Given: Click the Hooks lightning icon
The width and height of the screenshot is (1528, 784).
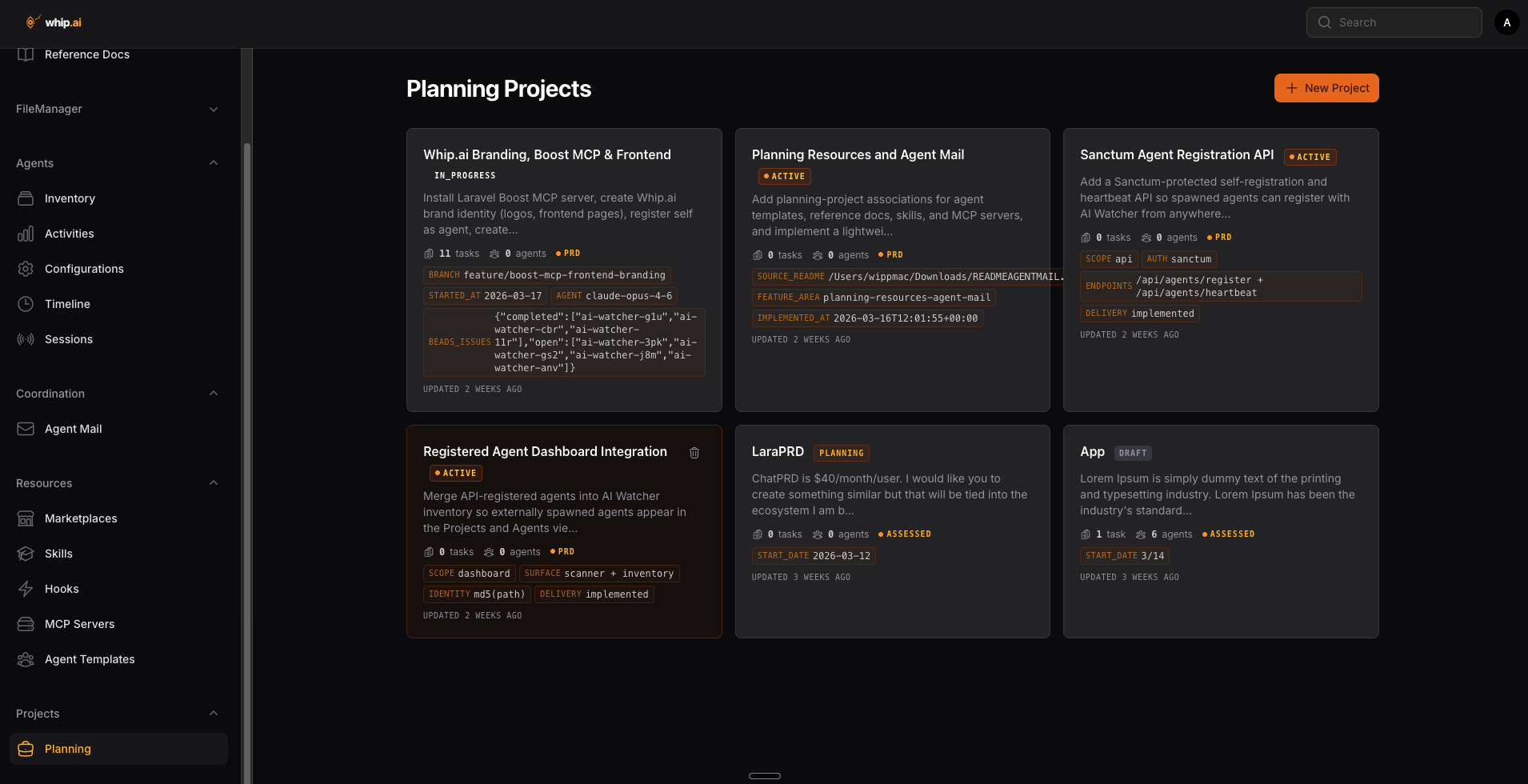Looking at the screenshot, I should click(x=26, y=589).
